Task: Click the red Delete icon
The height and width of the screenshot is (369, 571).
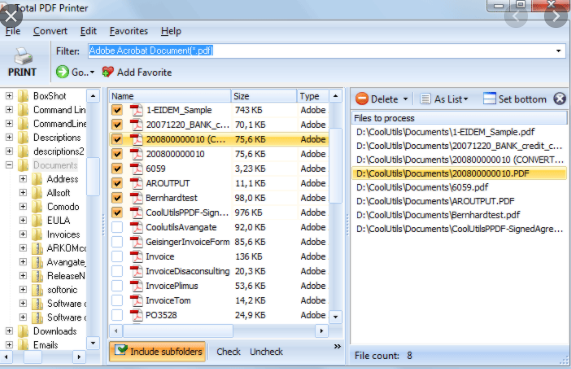Action: click(362, 99)
